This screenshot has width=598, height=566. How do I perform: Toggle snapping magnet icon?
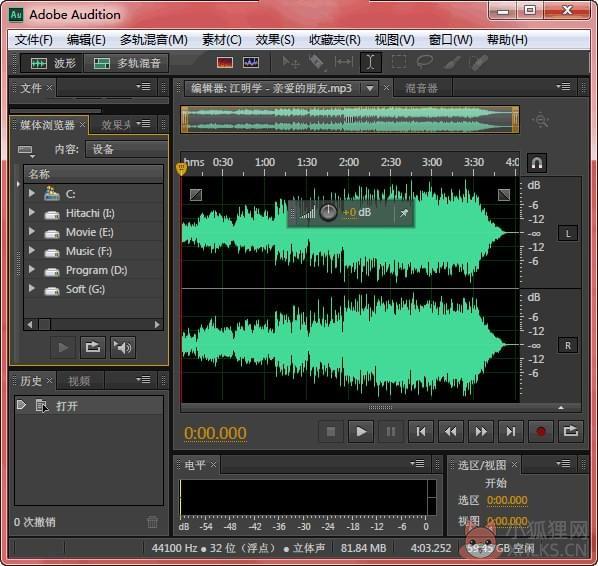tap(537, 163)
